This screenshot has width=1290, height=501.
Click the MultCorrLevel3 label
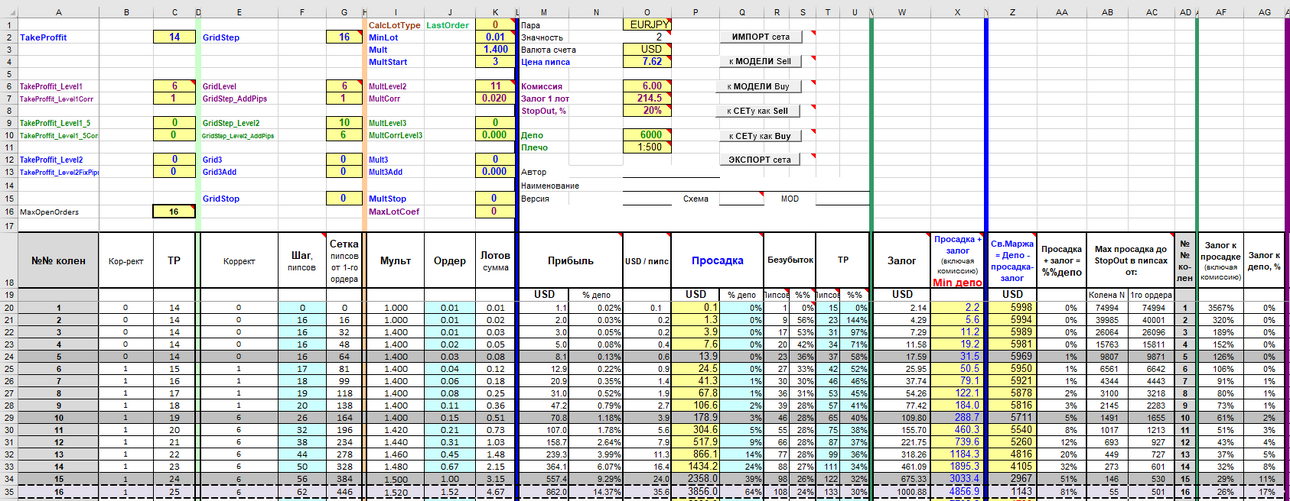(x=396, y=136)
